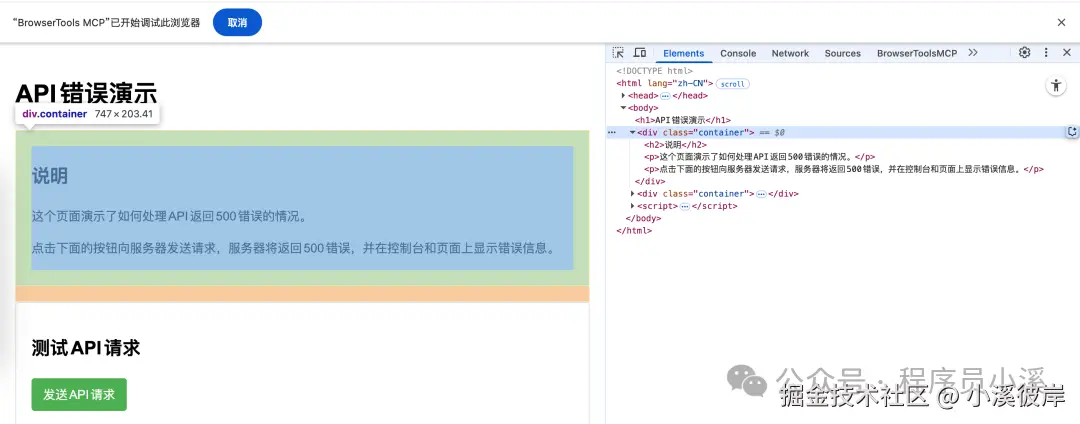Toggle the device toolbar icon
This screenshot has width=1080, height=424.
tap(640, 53)
